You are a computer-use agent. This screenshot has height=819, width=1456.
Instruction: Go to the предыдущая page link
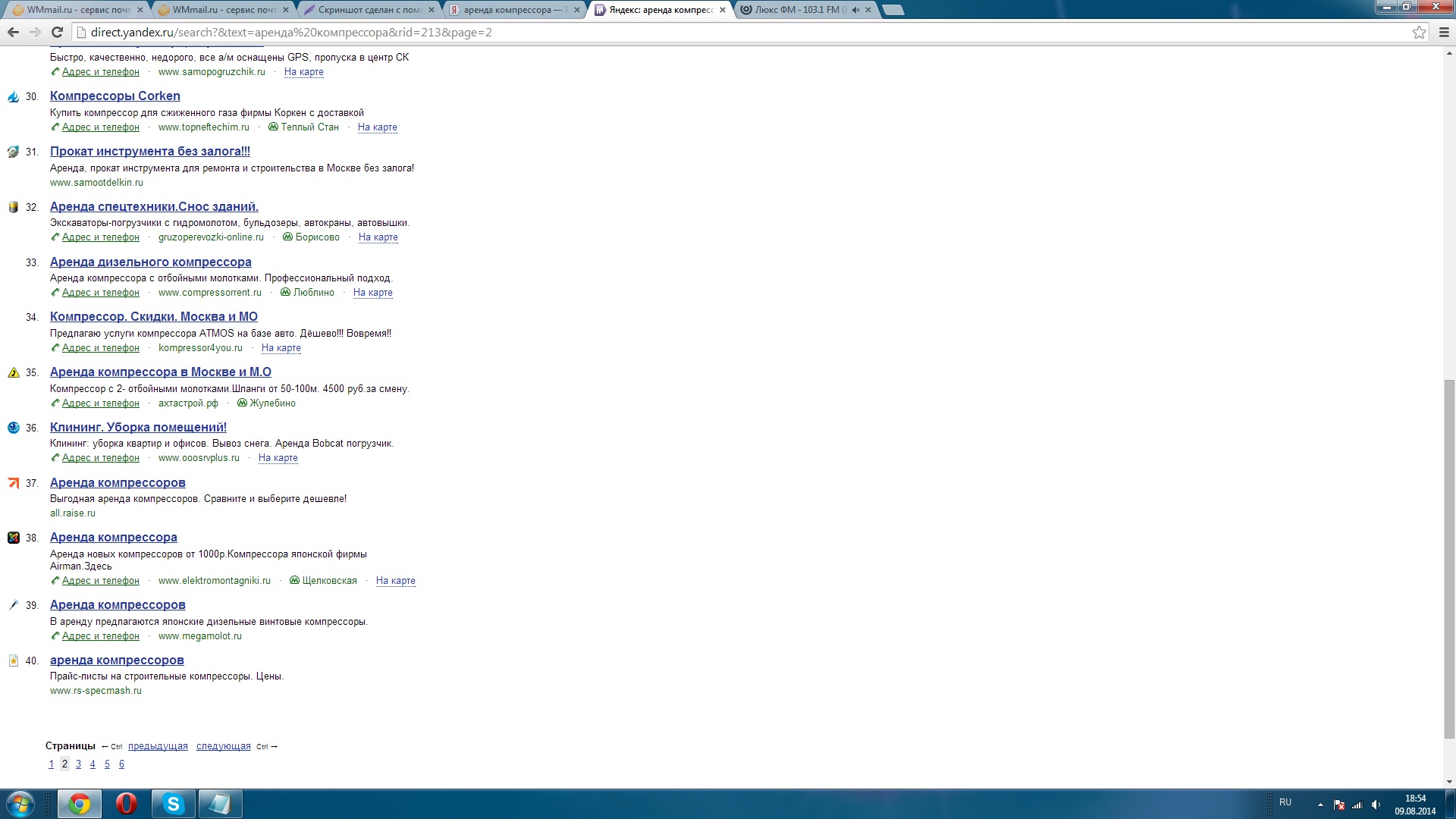[x=158, y=746]
